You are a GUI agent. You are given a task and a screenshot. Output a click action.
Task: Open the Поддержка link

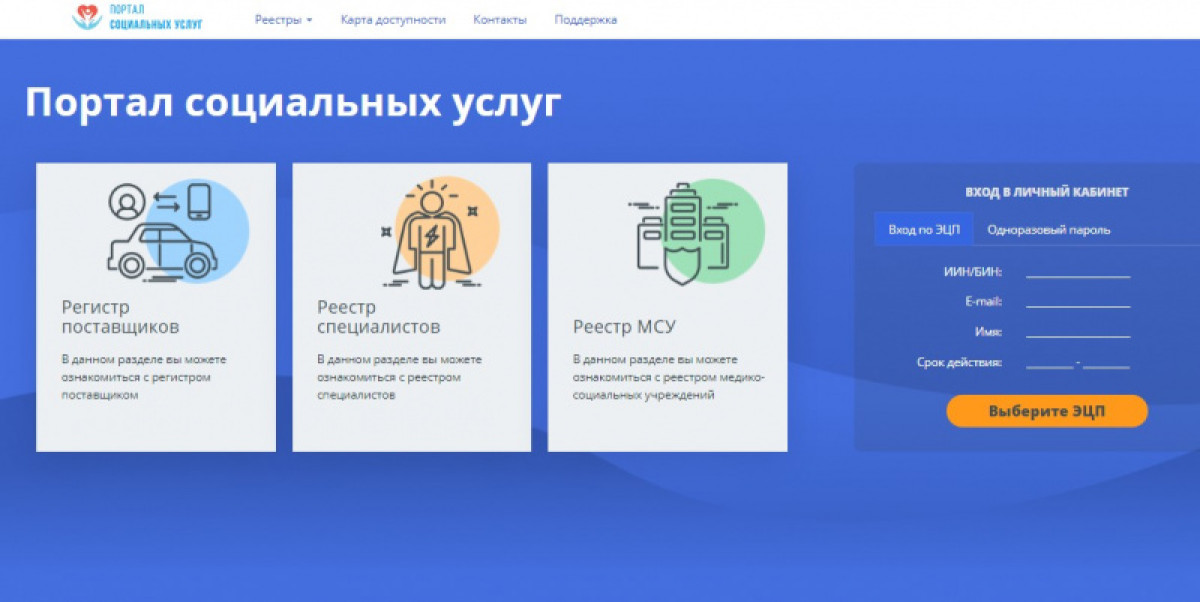point(585,18)
